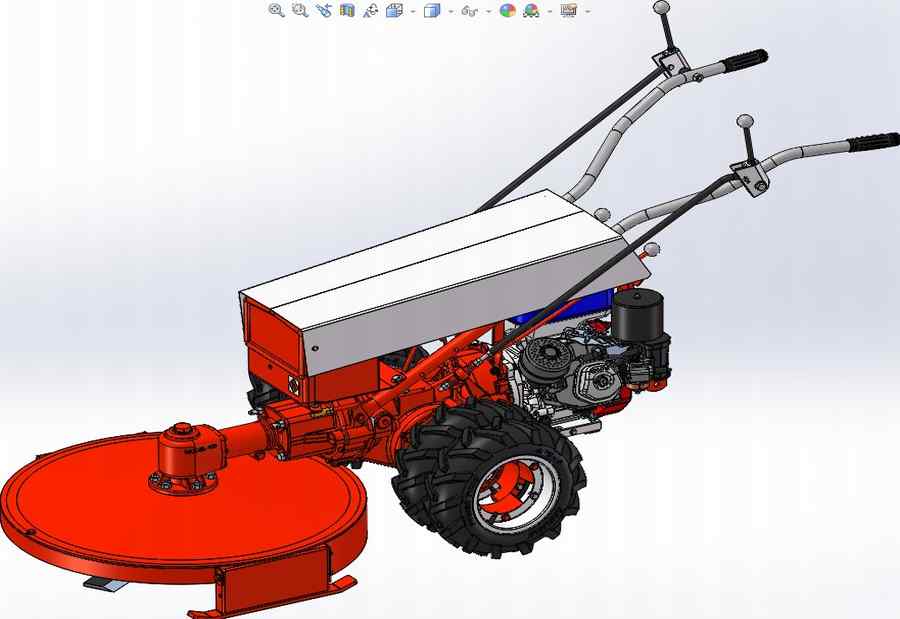Click the Display Style icon
The width and height of the screenshot is (900, 619).
(432, 10)
